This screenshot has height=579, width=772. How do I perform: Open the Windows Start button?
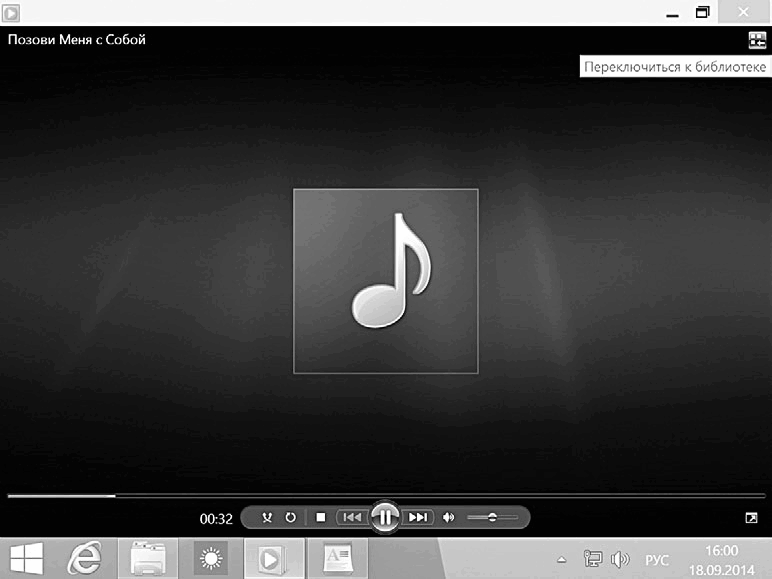[27, 559]
